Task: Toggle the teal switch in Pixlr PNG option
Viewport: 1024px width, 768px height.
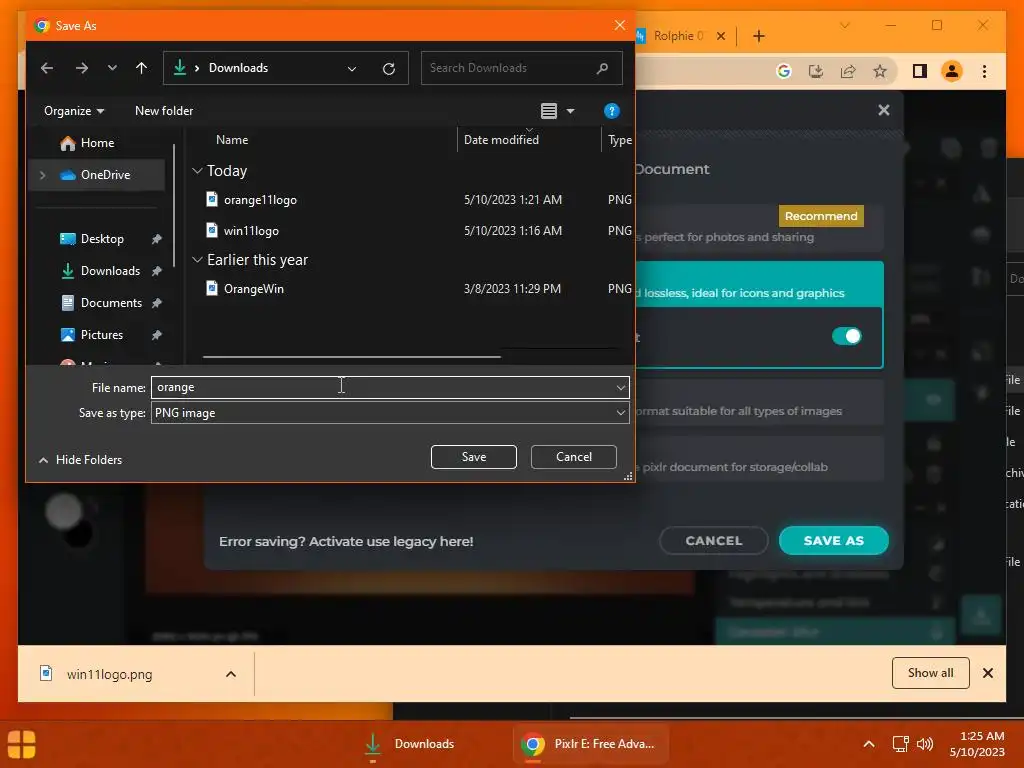Action: click(x=846, y=336)
